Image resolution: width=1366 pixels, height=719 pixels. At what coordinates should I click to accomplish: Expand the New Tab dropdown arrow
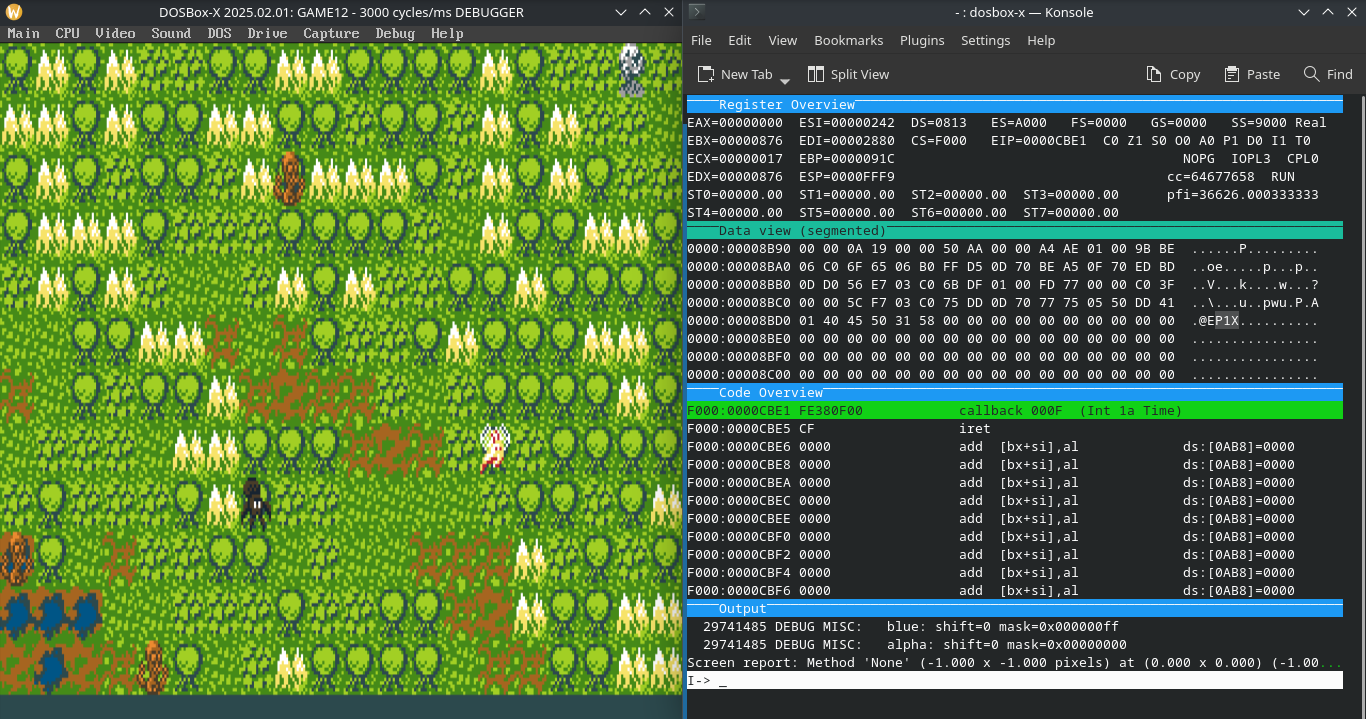(785, 80)
